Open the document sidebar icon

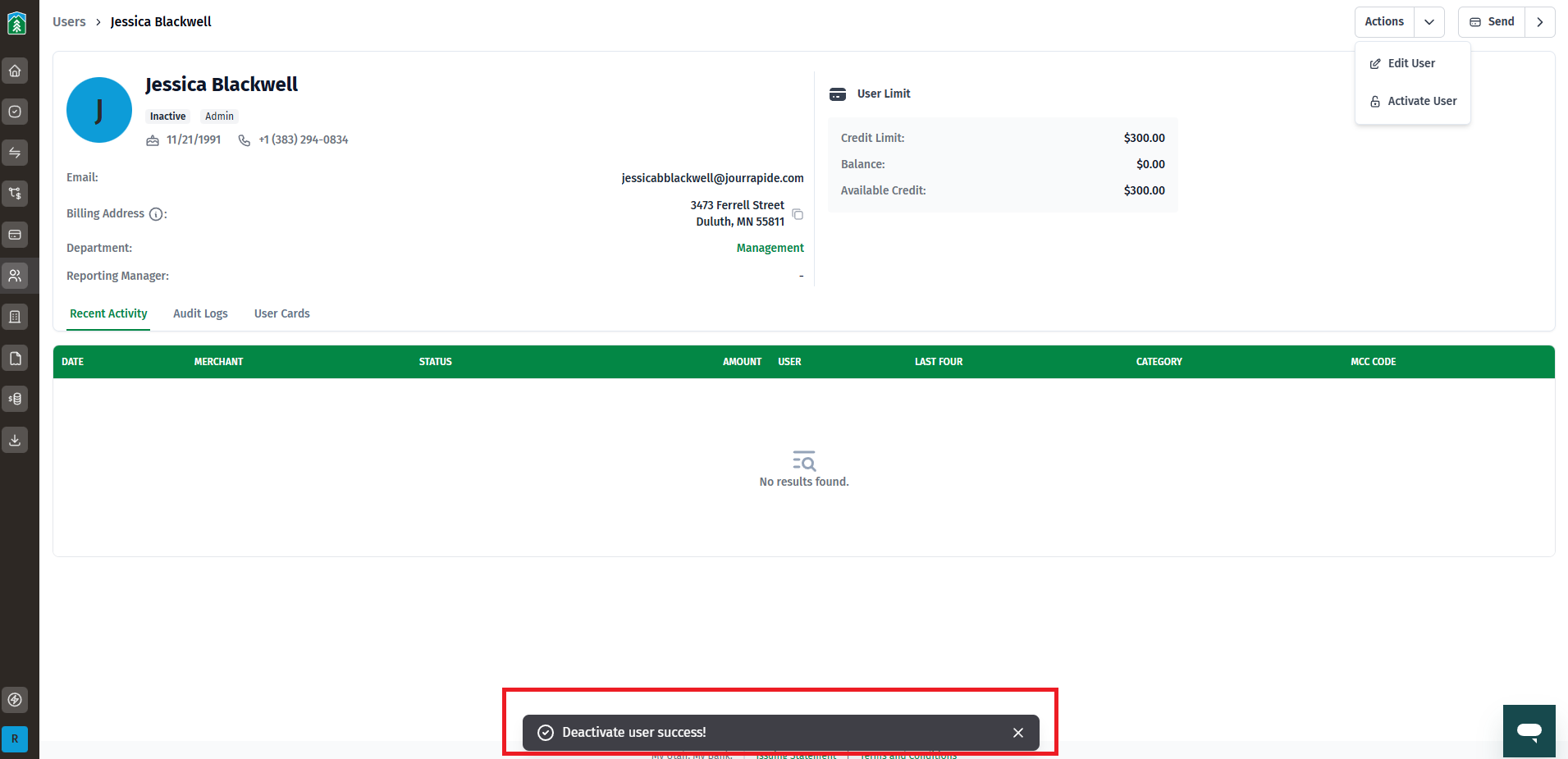click(x=15, y=358)
